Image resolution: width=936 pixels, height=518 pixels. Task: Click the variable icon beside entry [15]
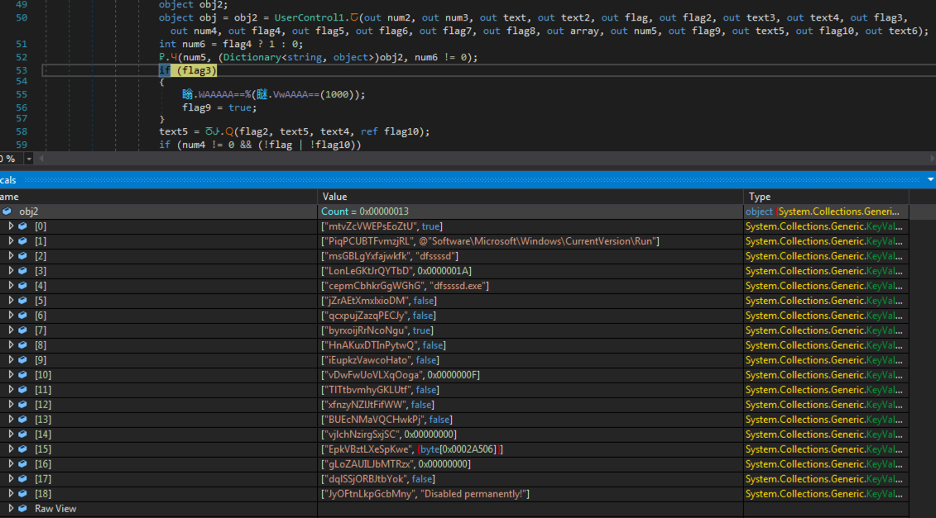(x=24, y=449)
